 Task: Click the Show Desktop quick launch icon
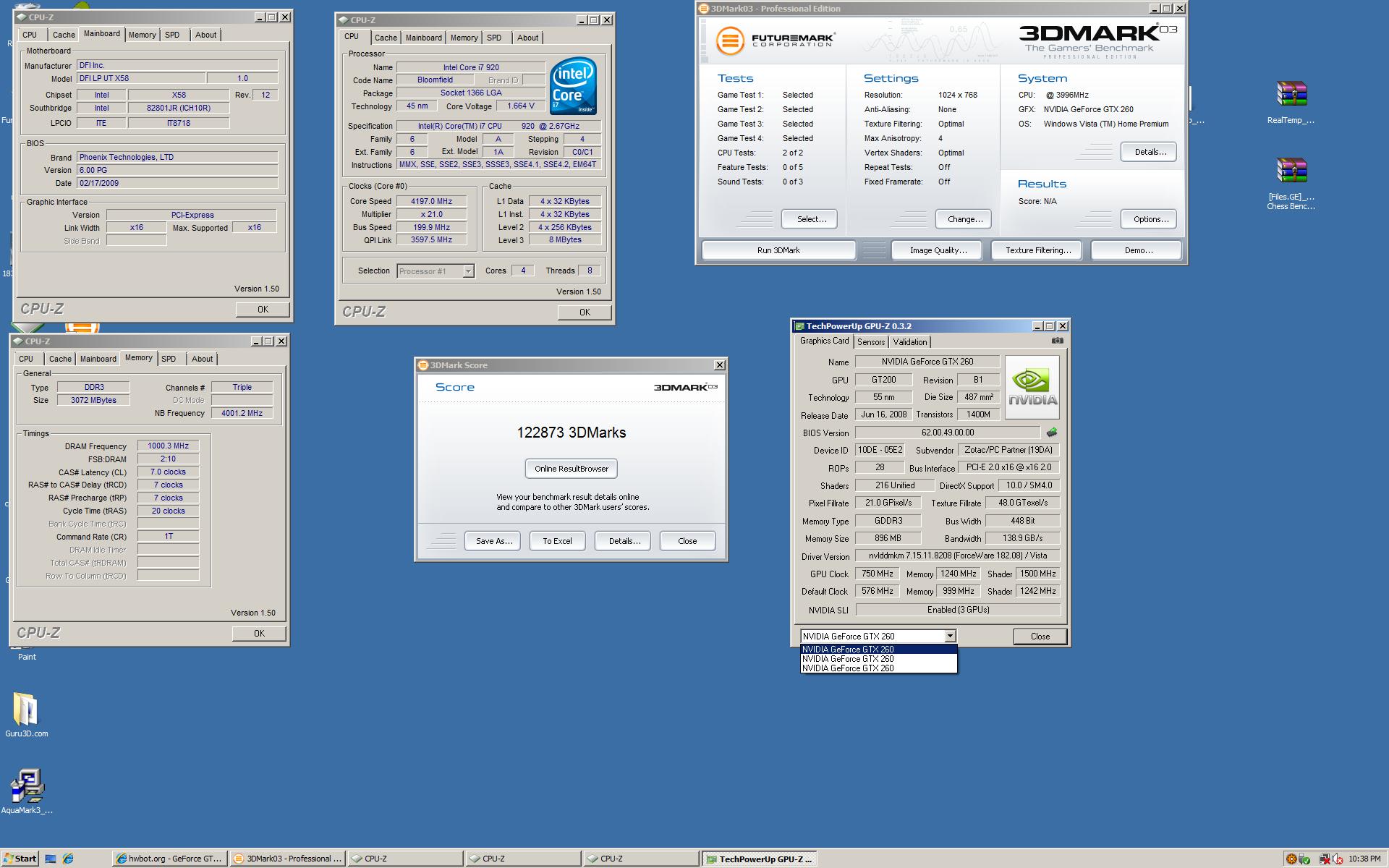[51, 859]
